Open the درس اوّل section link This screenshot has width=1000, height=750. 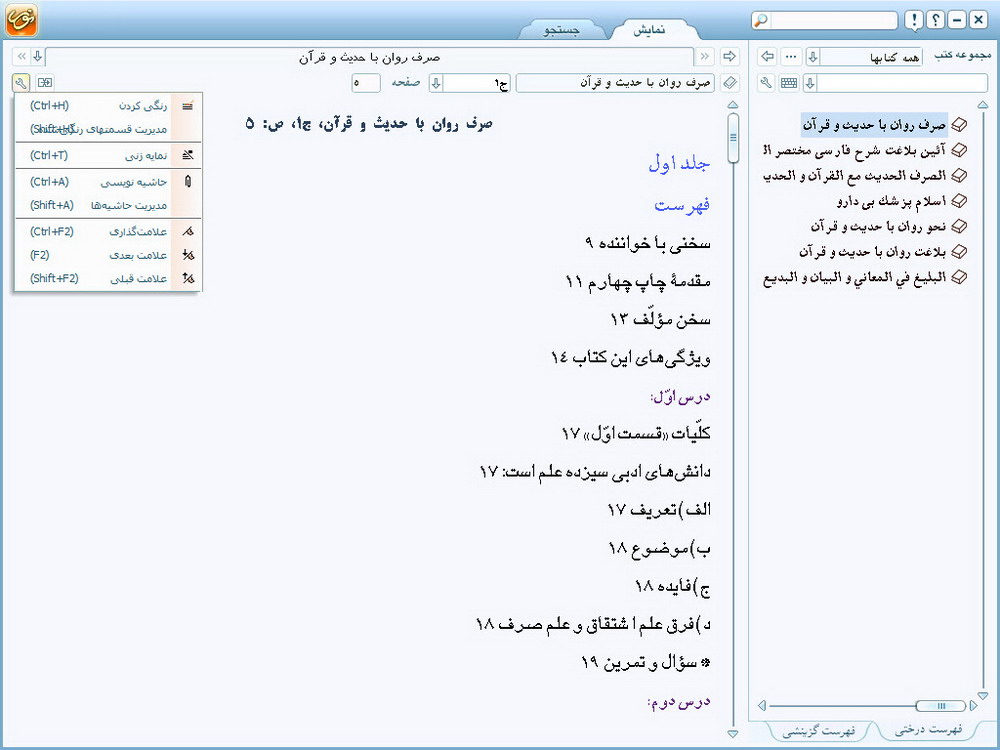[x=680, y=397]
